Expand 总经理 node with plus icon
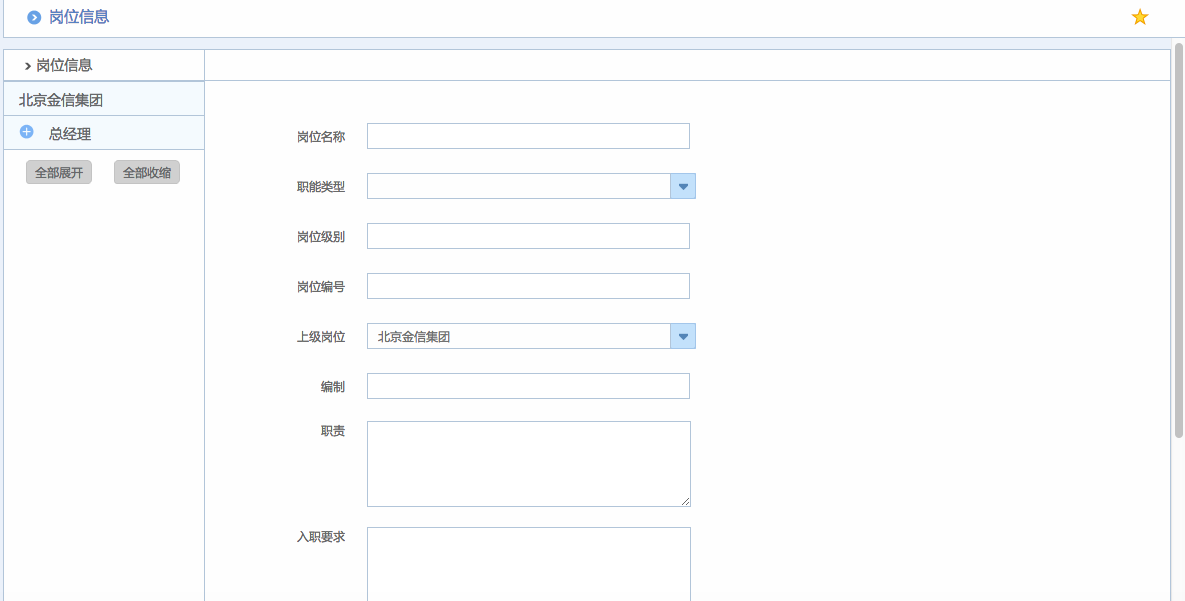The image size is (1185, 601). point(27,132)
